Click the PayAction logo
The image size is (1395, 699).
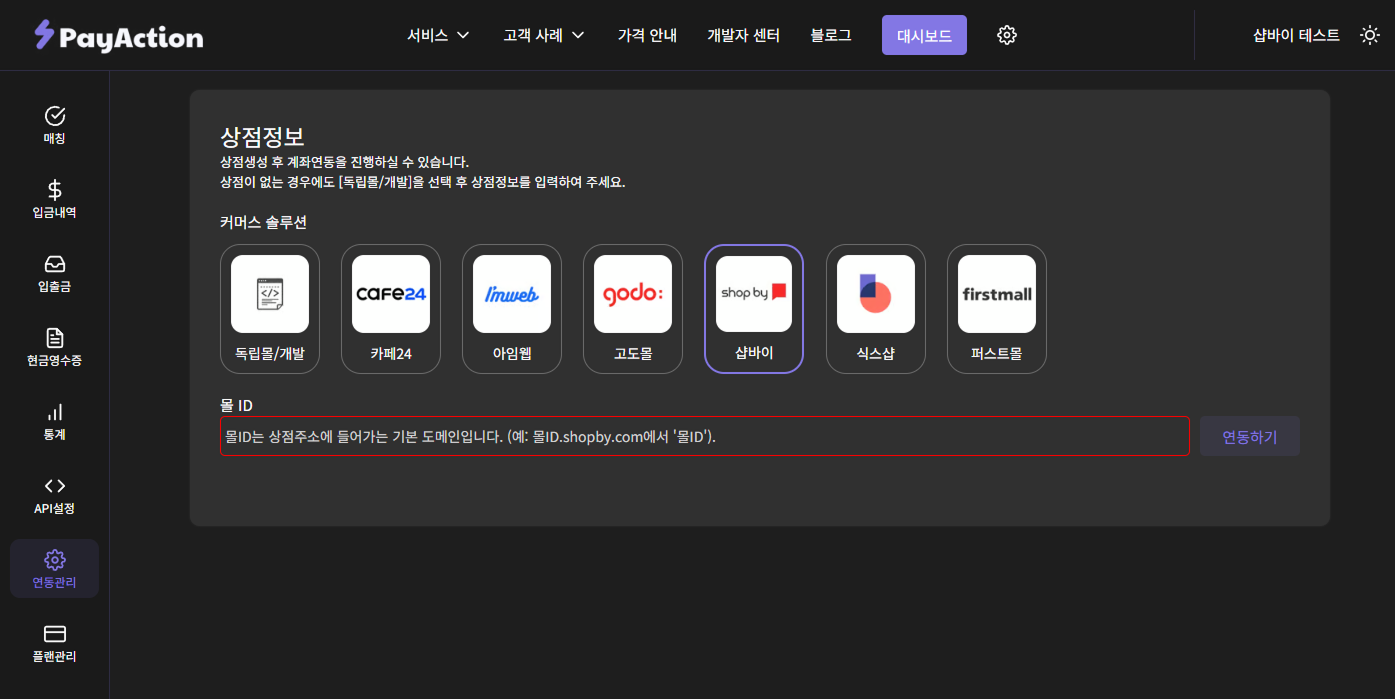pyautogui.click(x=118, y=36)
